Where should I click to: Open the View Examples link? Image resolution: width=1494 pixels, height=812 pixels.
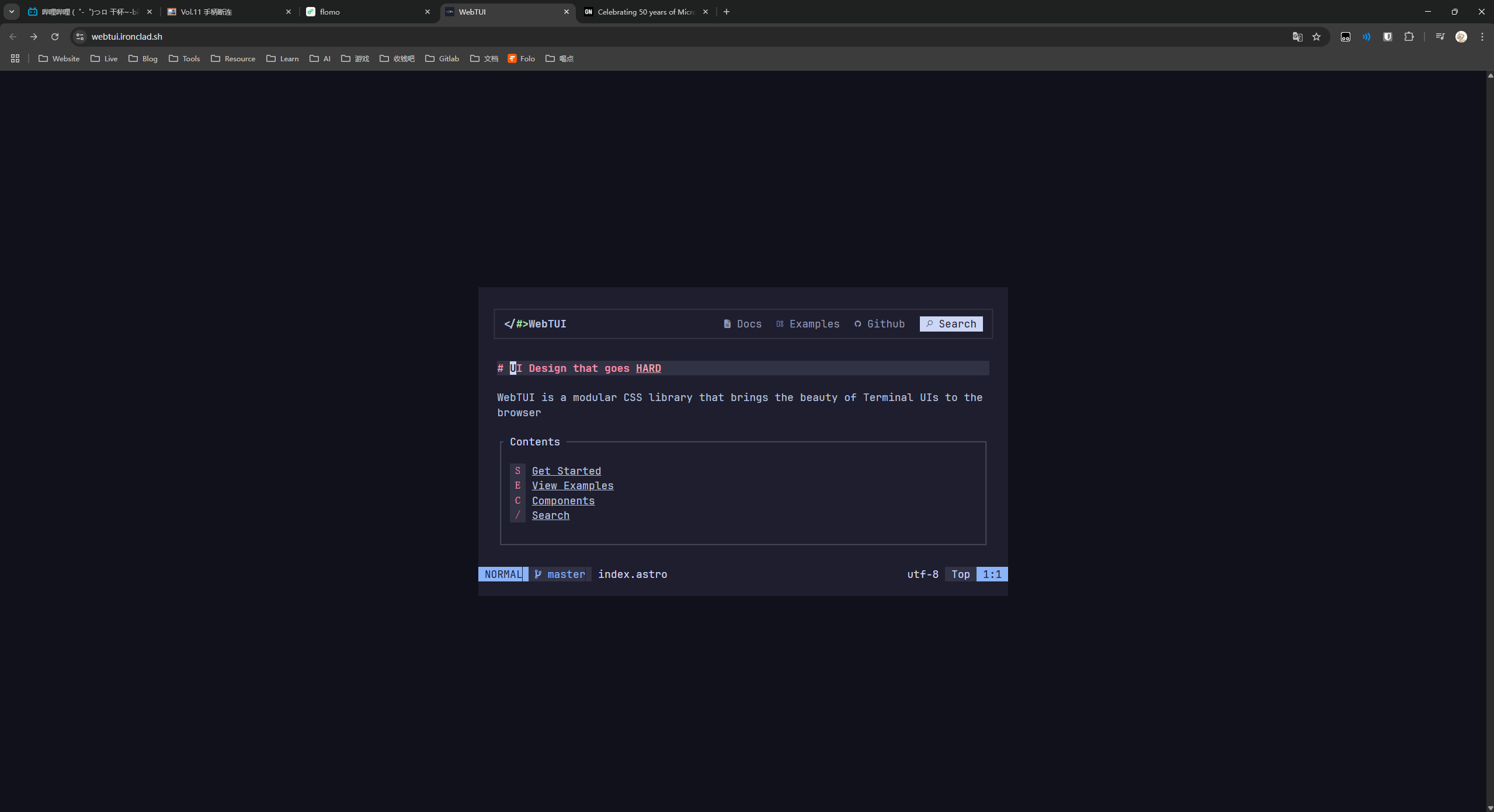[572, 486]
